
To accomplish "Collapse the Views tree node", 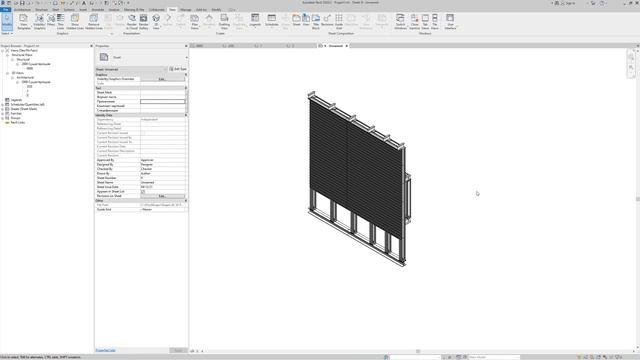I will (x=2, y=51).
